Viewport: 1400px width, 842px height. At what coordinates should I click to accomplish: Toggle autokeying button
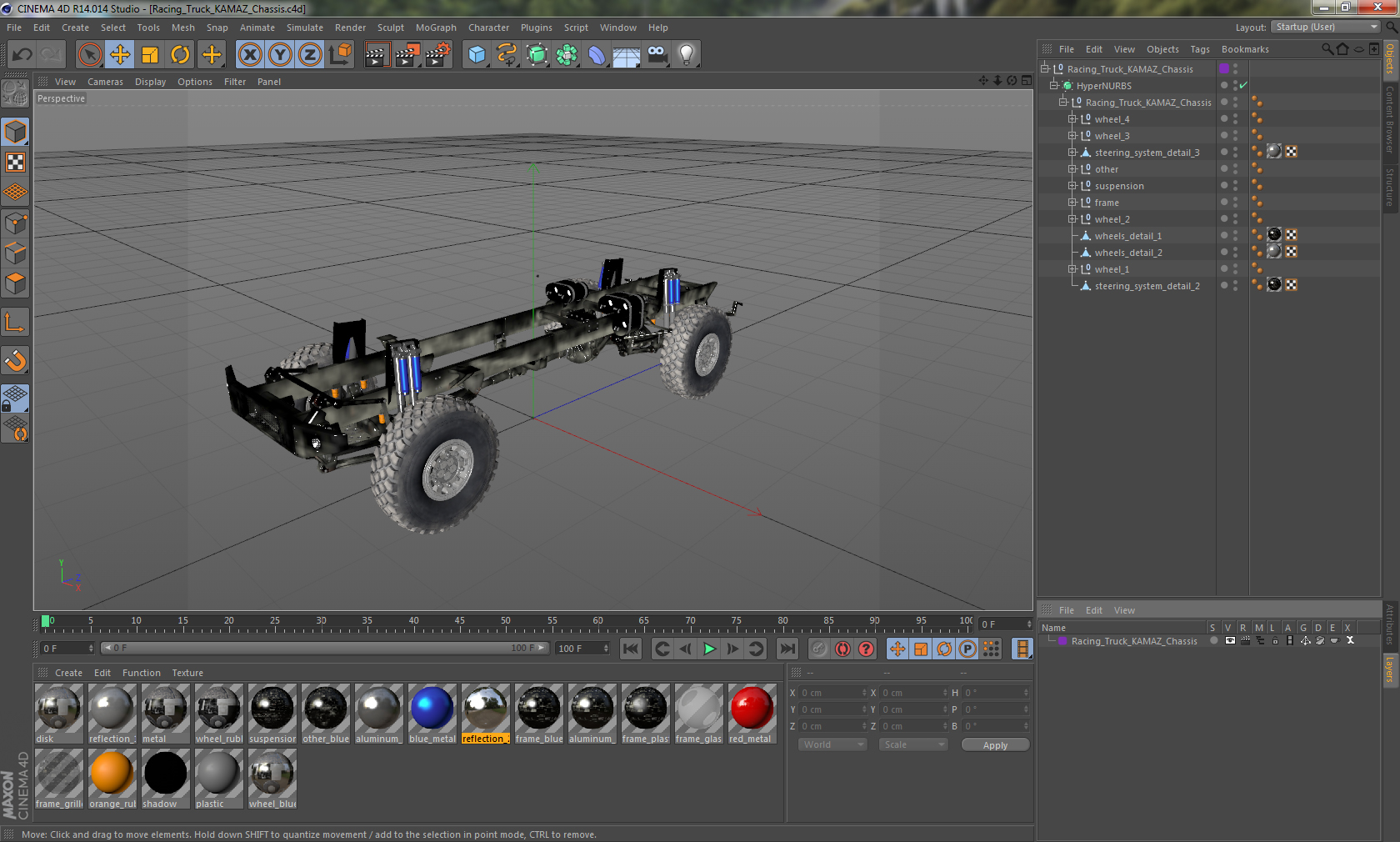[842, 649]
